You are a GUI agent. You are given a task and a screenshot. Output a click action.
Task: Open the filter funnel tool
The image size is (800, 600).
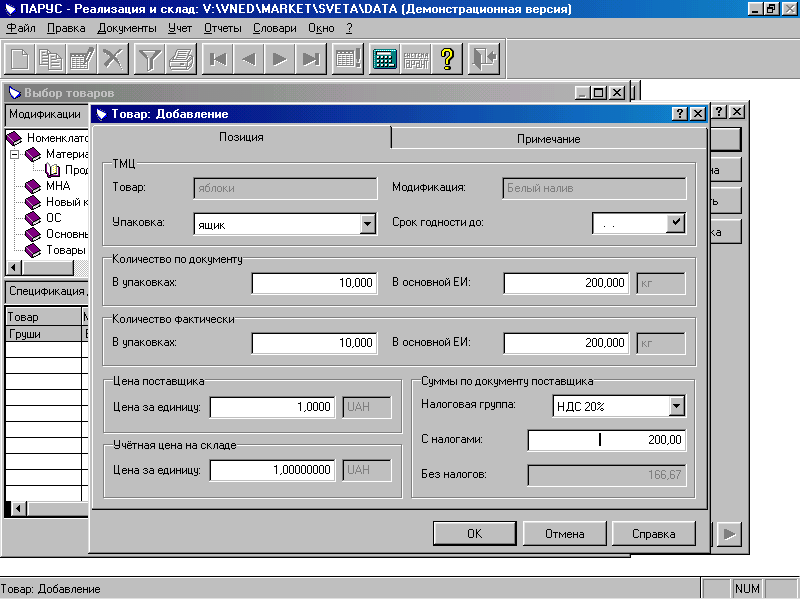pos(149,59)
